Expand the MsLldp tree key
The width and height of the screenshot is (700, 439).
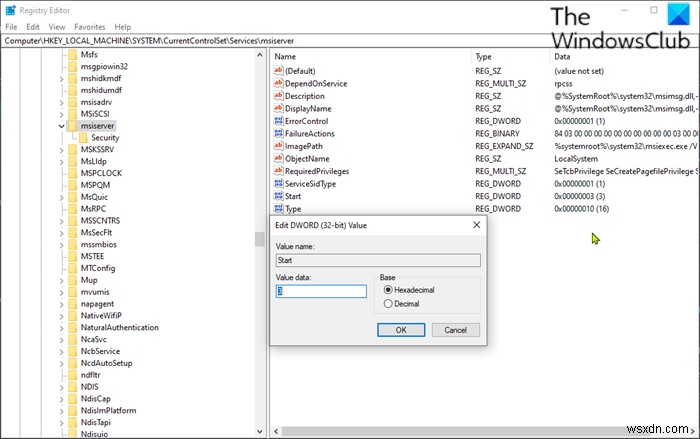(x=62, y=162)
